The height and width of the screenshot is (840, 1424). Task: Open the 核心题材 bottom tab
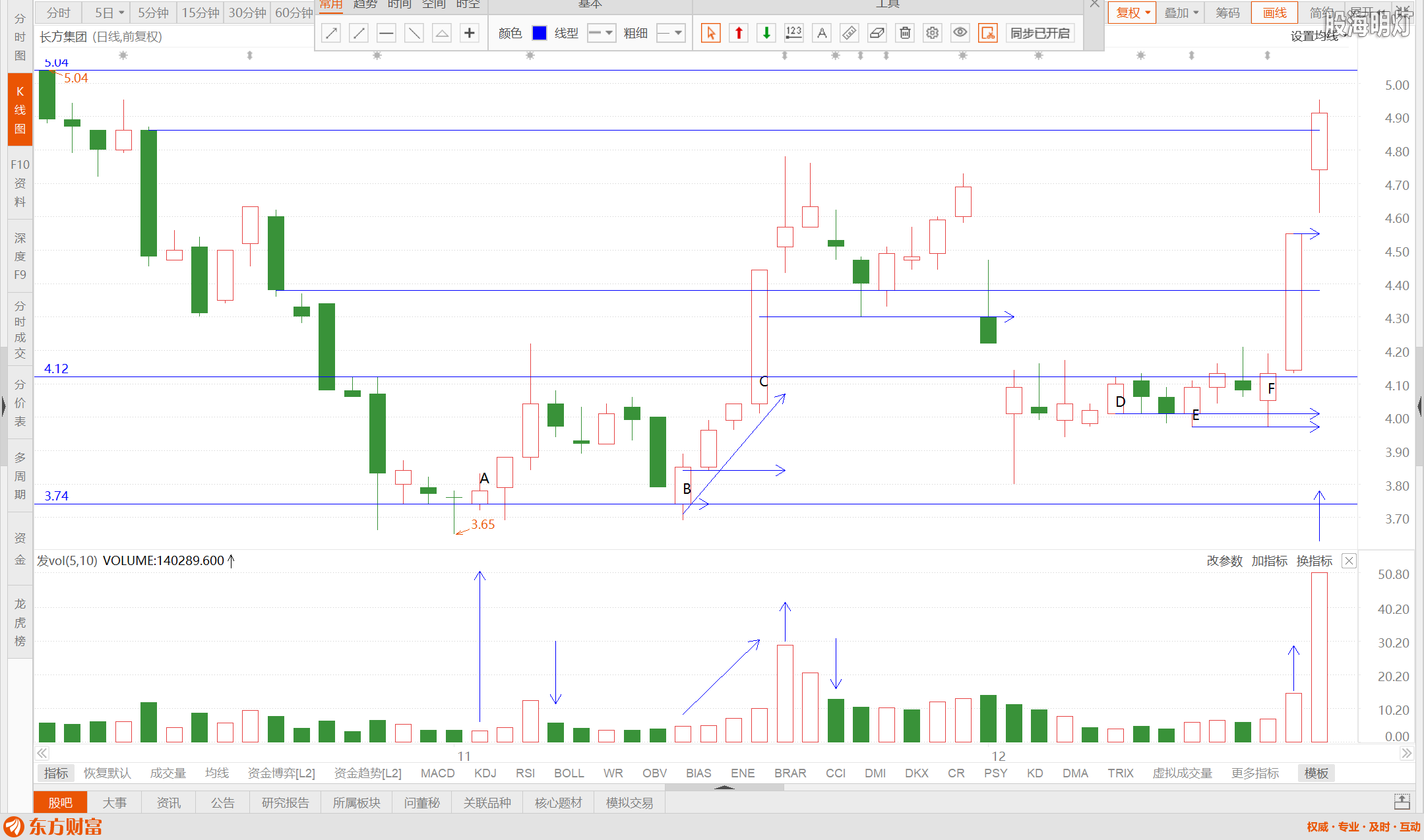pos(558,802)
